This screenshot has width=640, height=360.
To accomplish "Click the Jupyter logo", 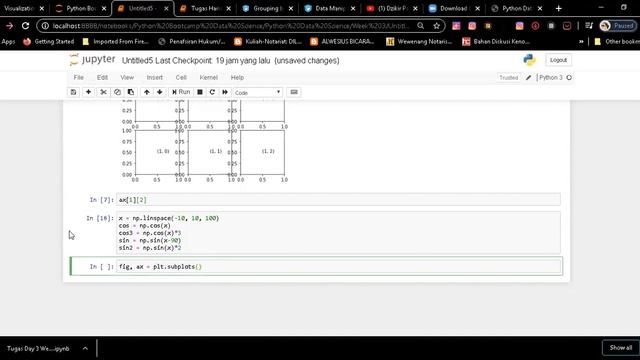I will [x=93, y=60].
